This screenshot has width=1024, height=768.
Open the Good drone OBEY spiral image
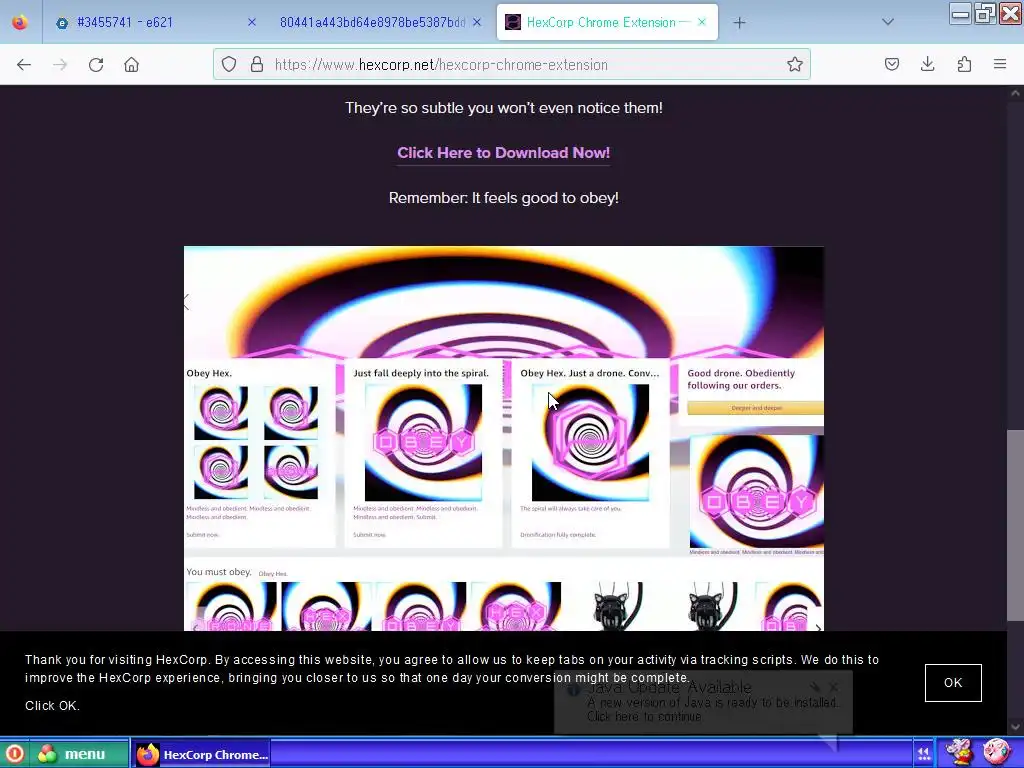[757, 492]
